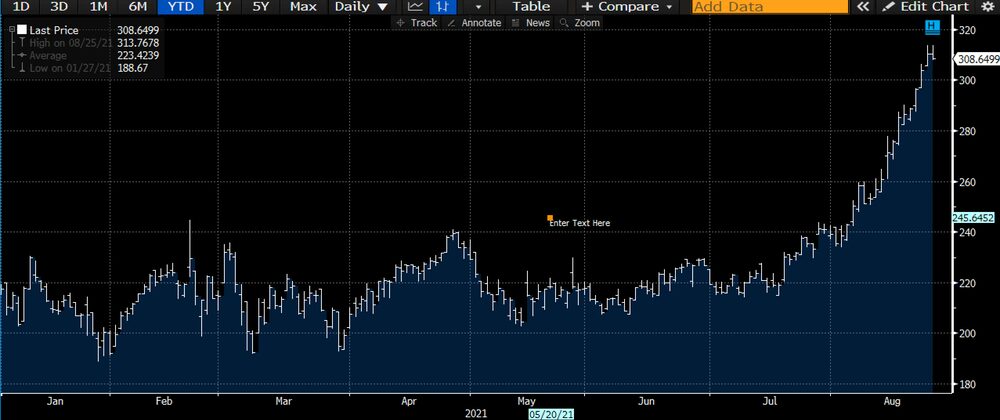Open chart type dropdown arrow

pyautogui.click(x=477, y=7)
